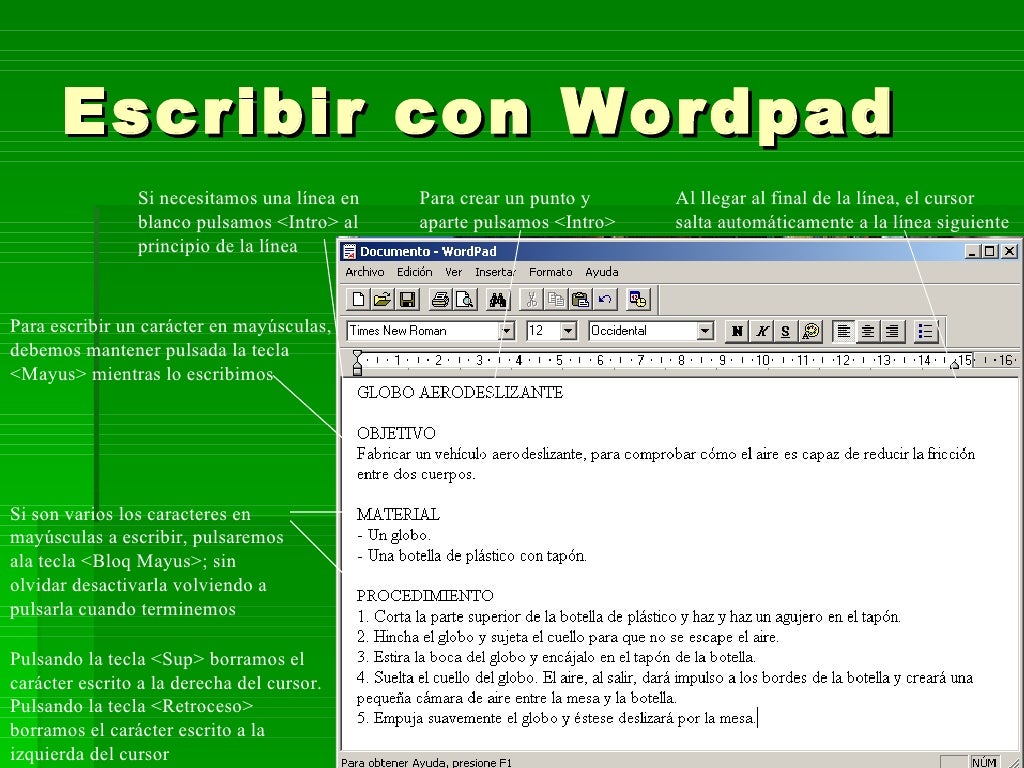The width and height of the screenshot is (1024, 768).
Task: Click the right margin marker on the ruler
Action: click(954, 364)
